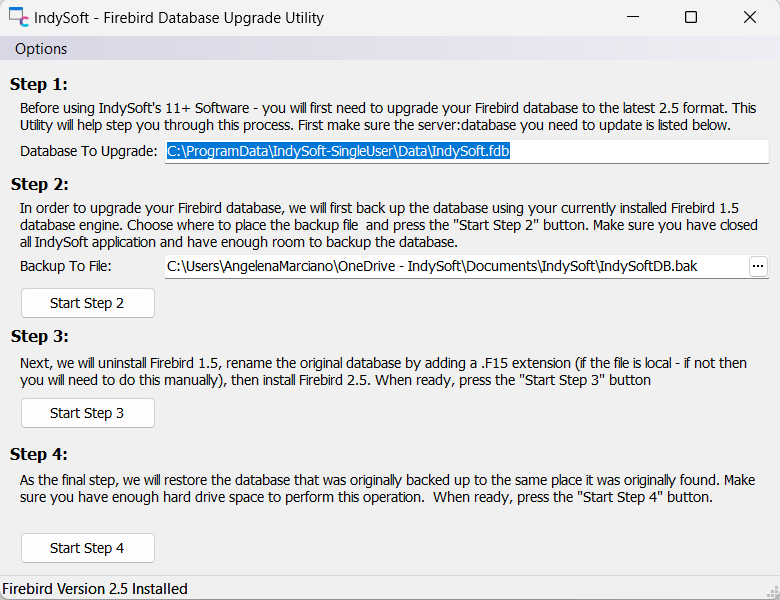
Task: Launch restore with Start Step 4 button
Action: point(88,548)
